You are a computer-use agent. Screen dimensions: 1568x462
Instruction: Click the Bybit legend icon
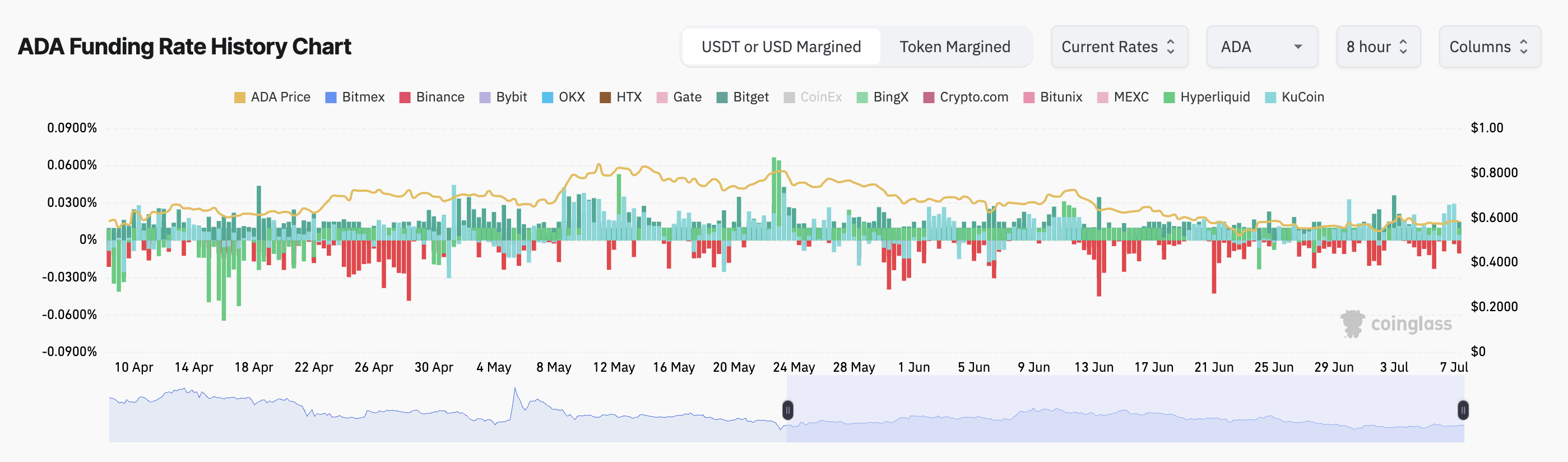[x=485, y=98]
